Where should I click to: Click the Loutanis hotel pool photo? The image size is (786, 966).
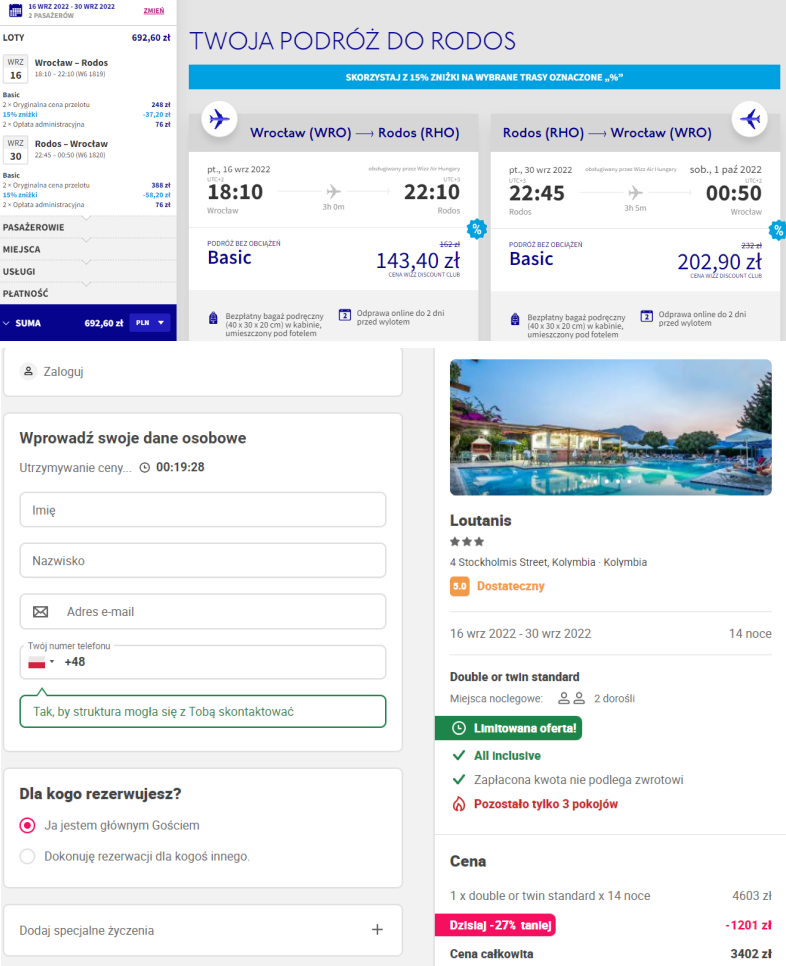(610, 427)
